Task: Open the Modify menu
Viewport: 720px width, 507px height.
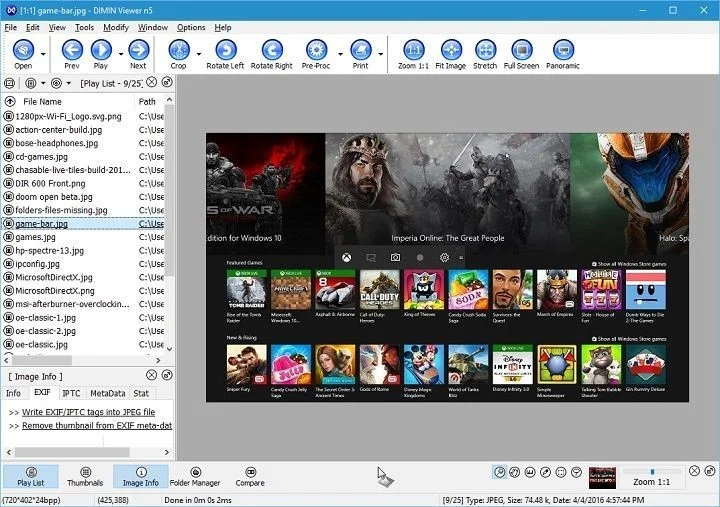Action: (116, 28)
